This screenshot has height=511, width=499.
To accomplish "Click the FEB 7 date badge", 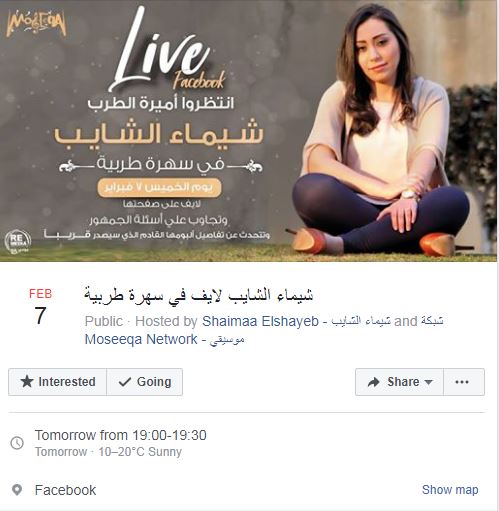I will (40, 307).
